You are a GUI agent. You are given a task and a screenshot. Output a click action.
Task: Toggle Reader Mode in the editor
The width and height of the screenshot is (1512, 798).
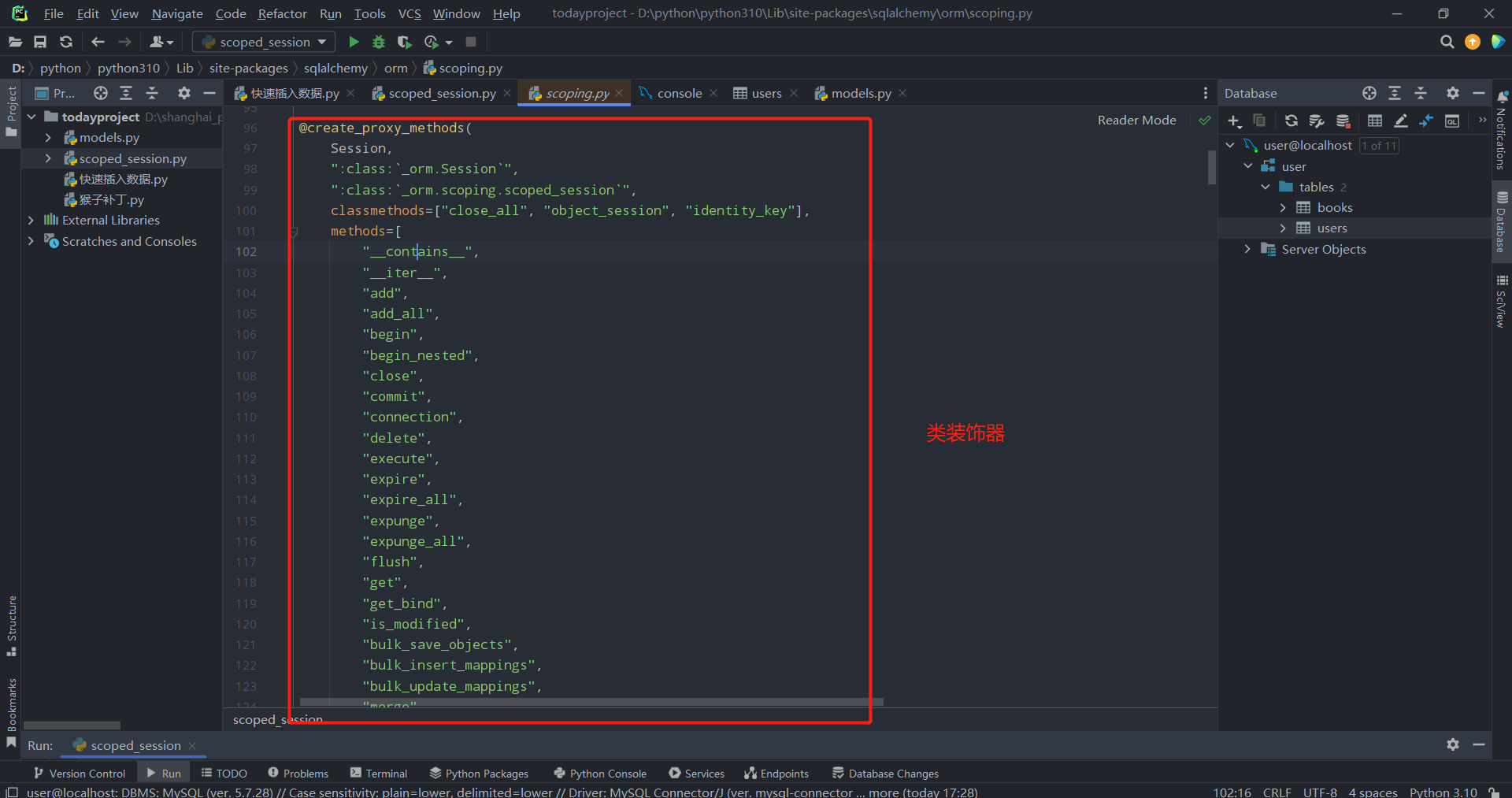click(x=1136, y=120)
